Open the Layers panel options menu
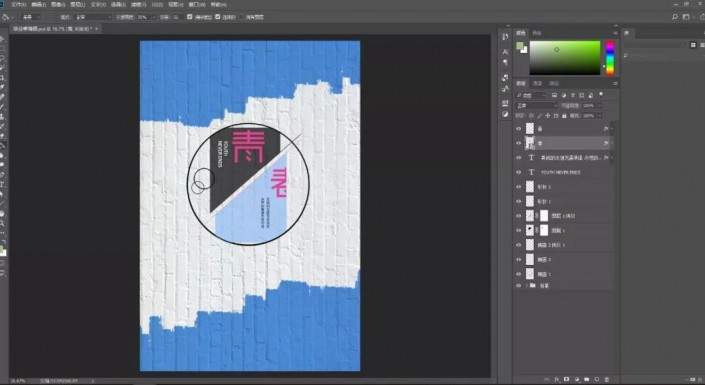Screen dimensions: 705x385 pyautogui.click(x=615, y=83)
